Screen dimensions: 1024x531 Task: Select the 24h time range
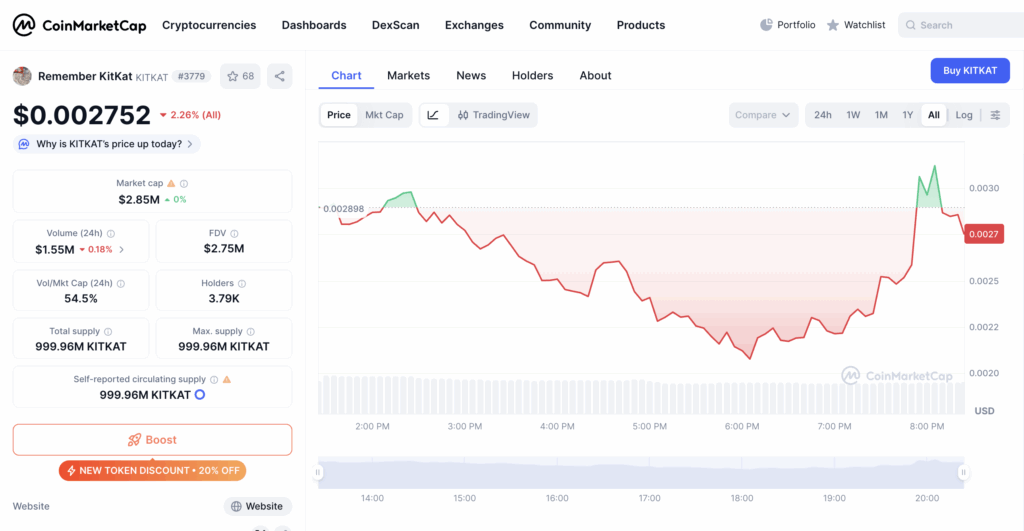point(822,115)
